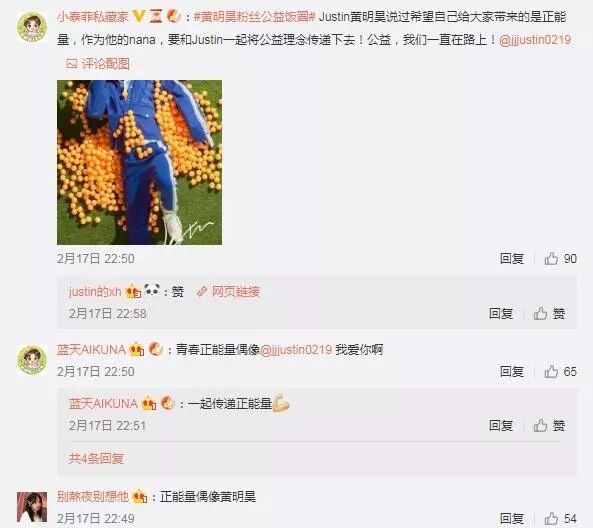593x528 pixels.
Task: Open 别熬夜别想他's profile photo
Action: tap(32, 507)
